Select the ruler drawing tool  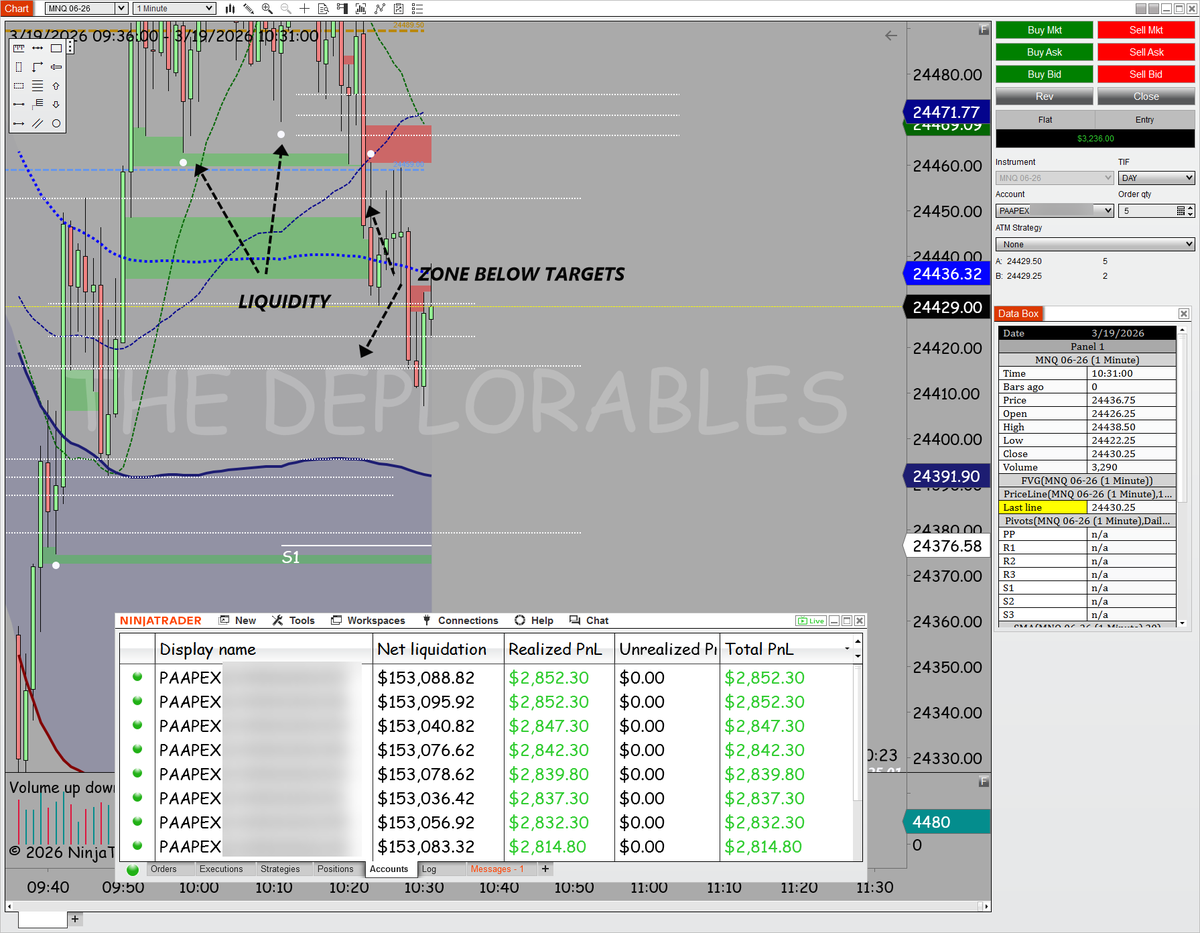pyautogui.click(x=18, y=48)
